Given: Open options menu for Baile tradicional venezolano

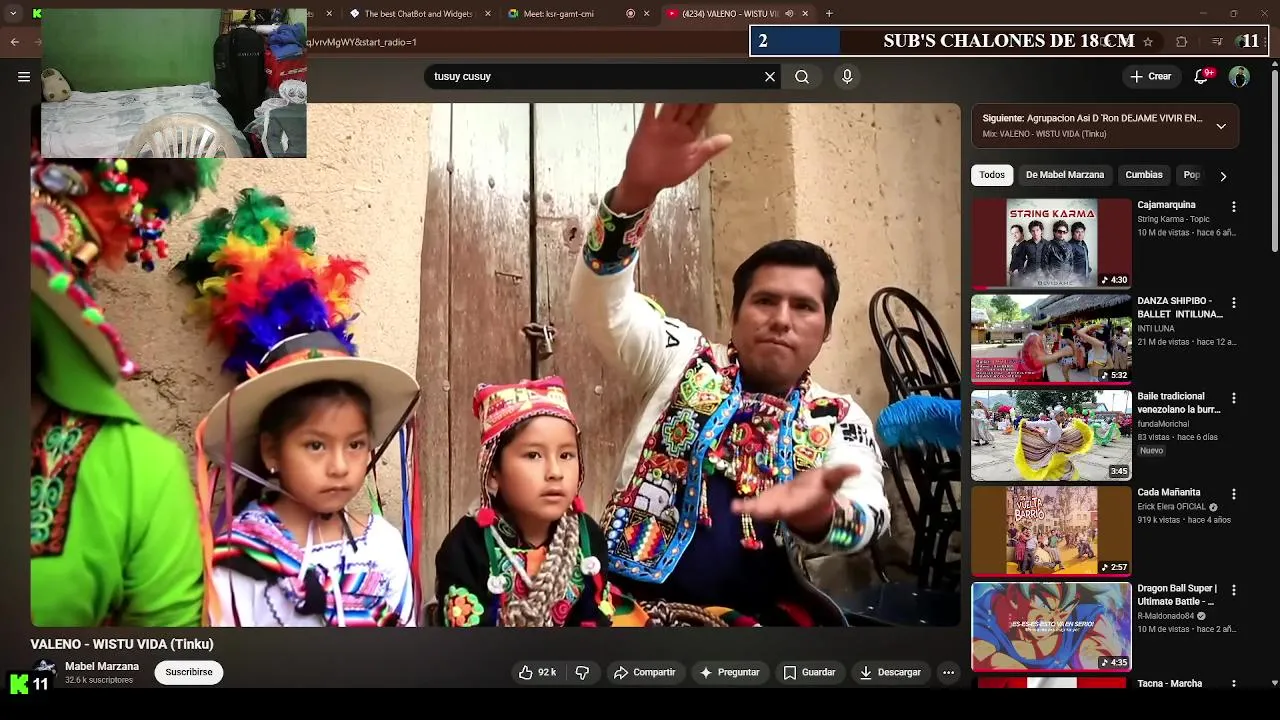Looking at the screenshot, I should [1233, 398].
